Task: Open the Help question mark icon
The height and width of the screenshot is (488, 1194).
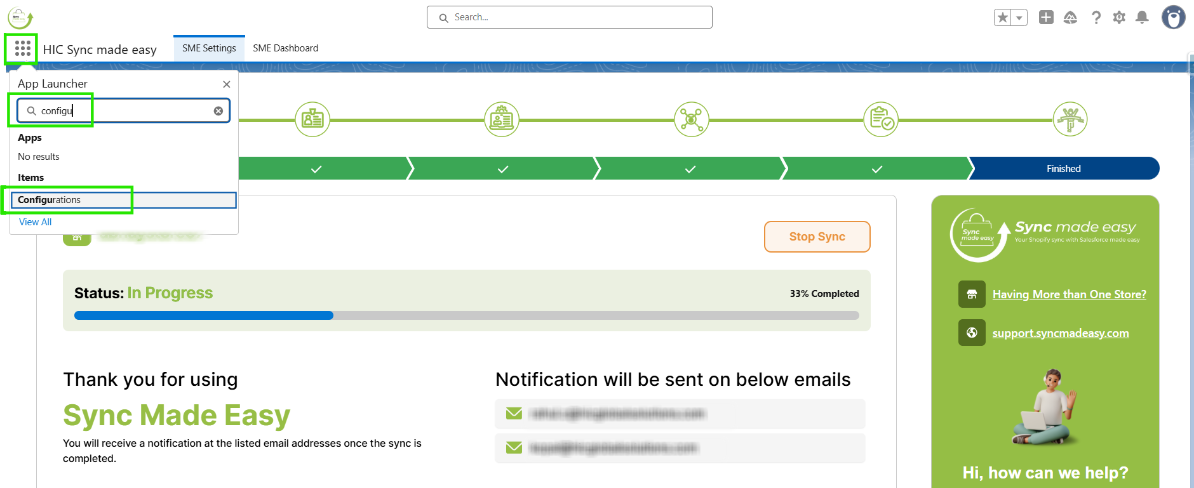Action: tap(1096, 17)
